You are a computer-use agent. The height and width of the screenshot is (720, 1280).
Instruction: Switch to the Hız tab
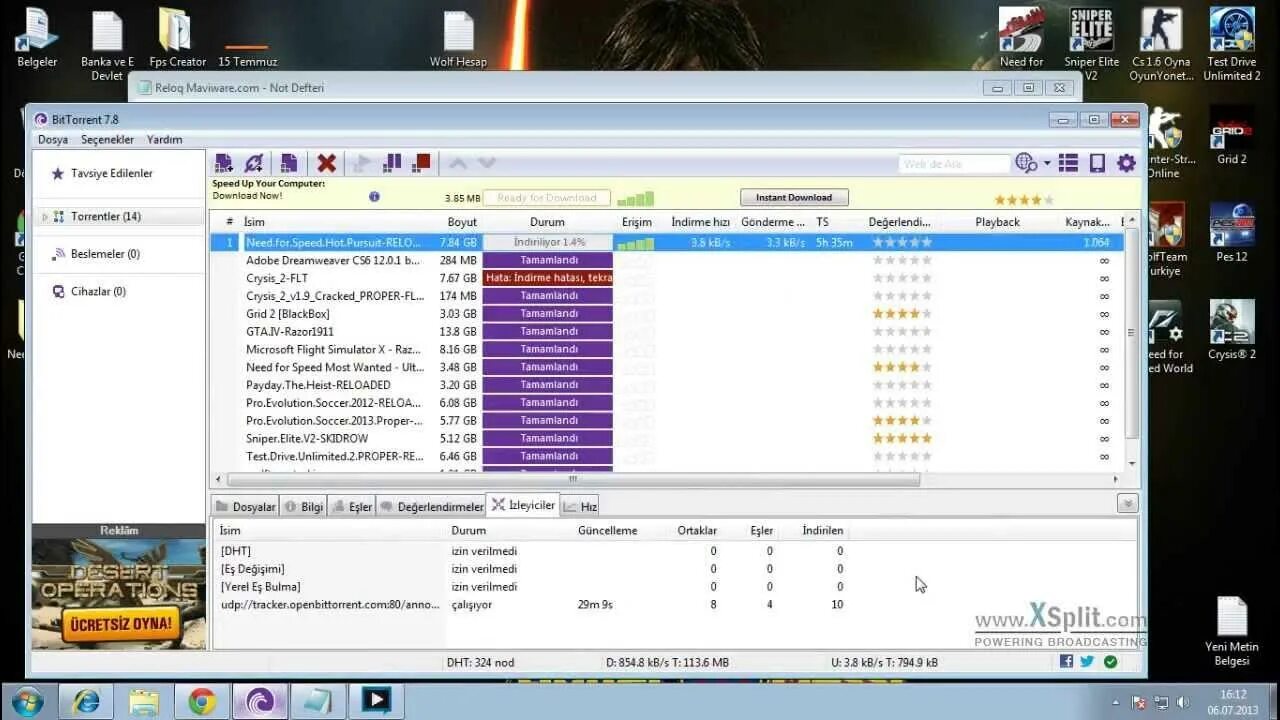581,507
